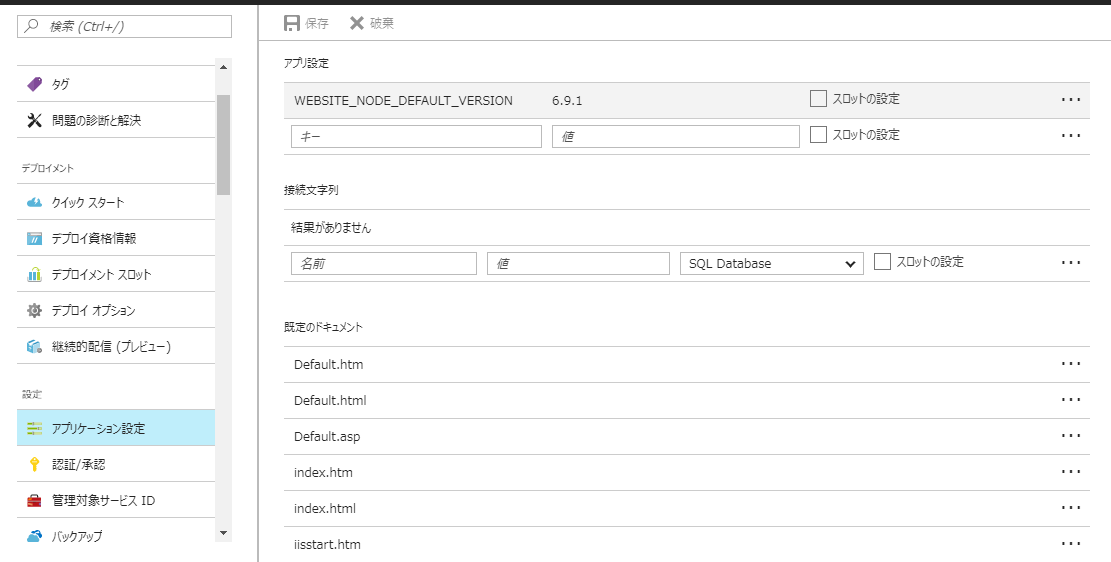Open デプロイ オプション
1111x562 pixels.
(116, 310)
